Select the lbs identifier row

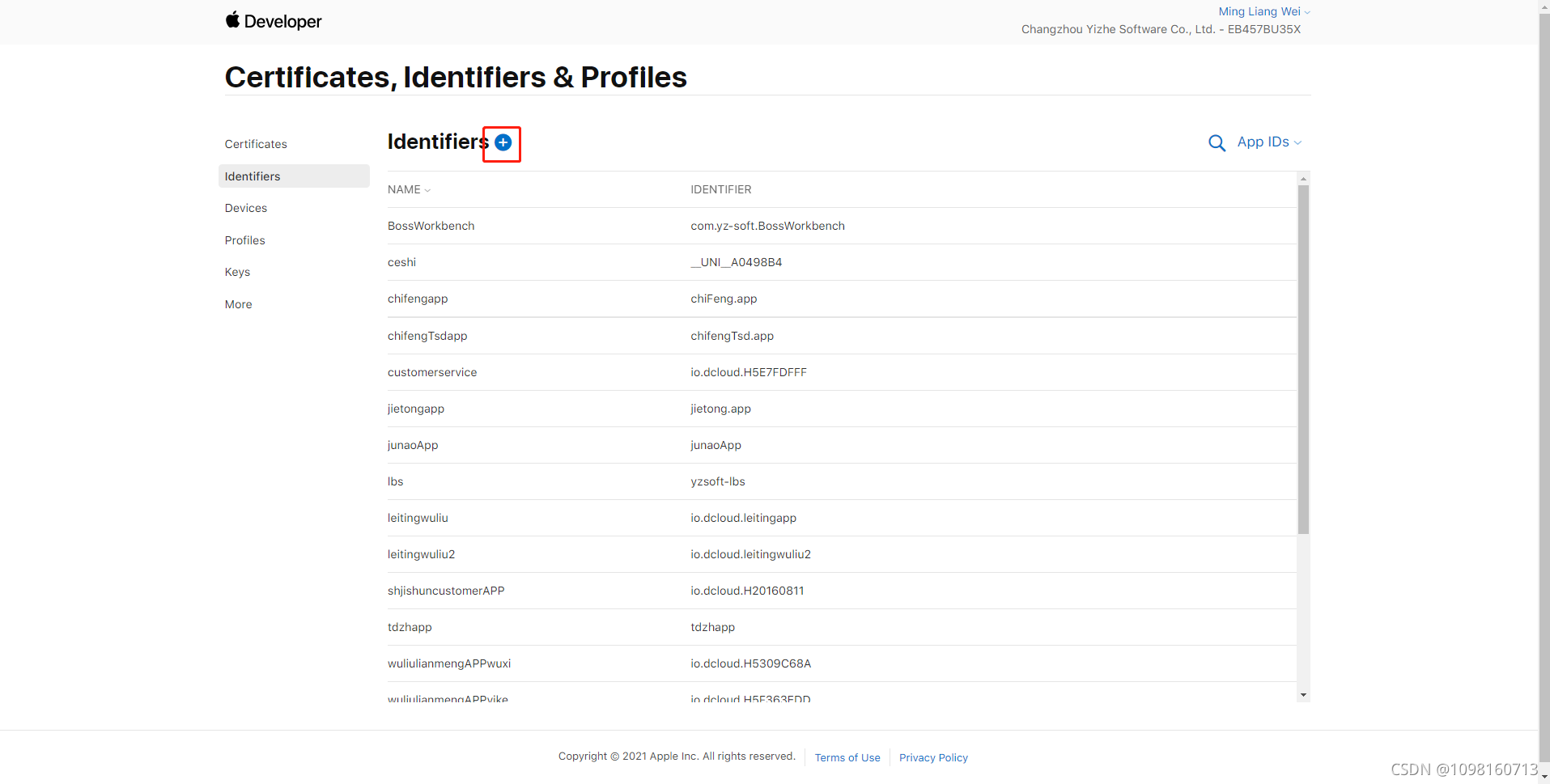tap(842, 481)
